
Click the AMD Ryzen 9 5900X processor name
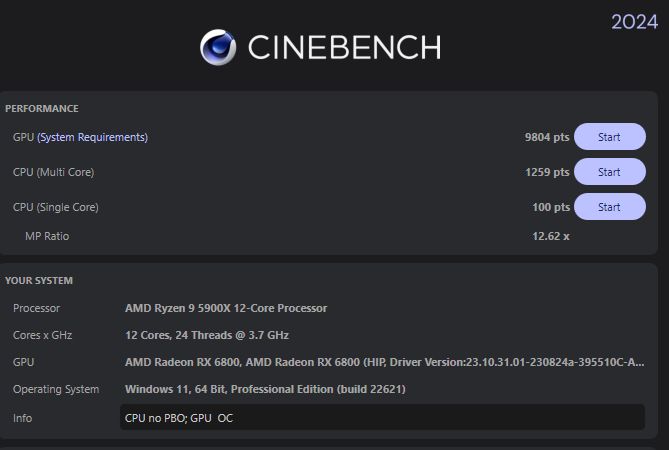[226, 308]
